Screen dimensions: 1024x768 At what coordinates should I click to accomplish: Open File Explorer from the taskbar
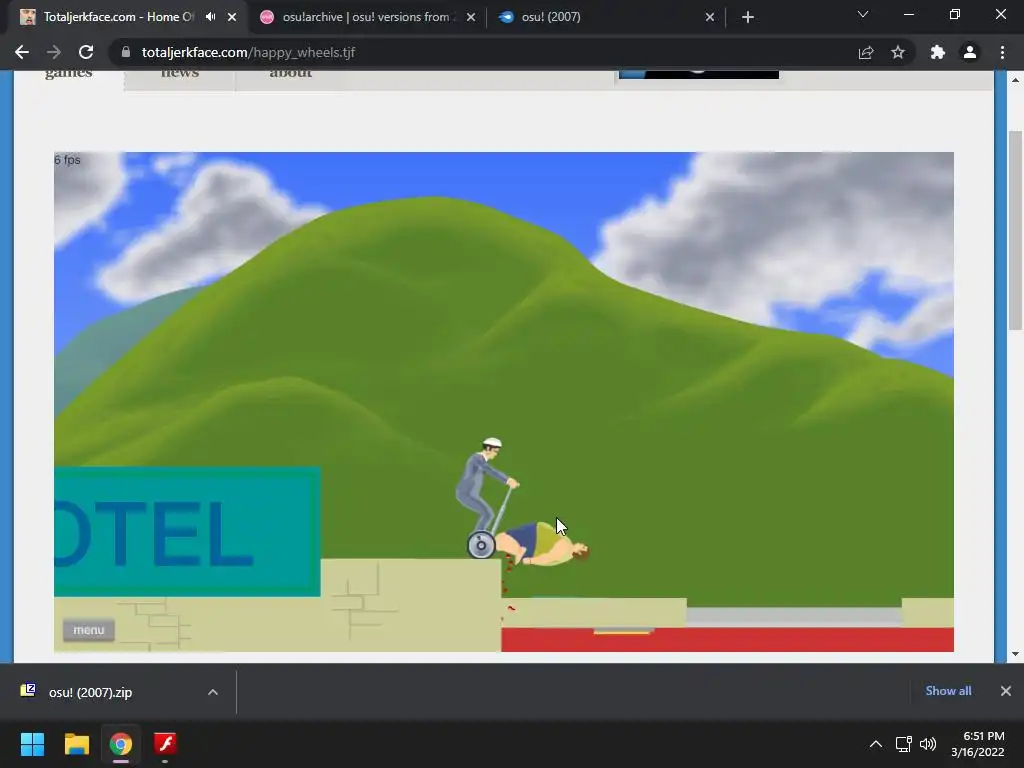[76, 744]
